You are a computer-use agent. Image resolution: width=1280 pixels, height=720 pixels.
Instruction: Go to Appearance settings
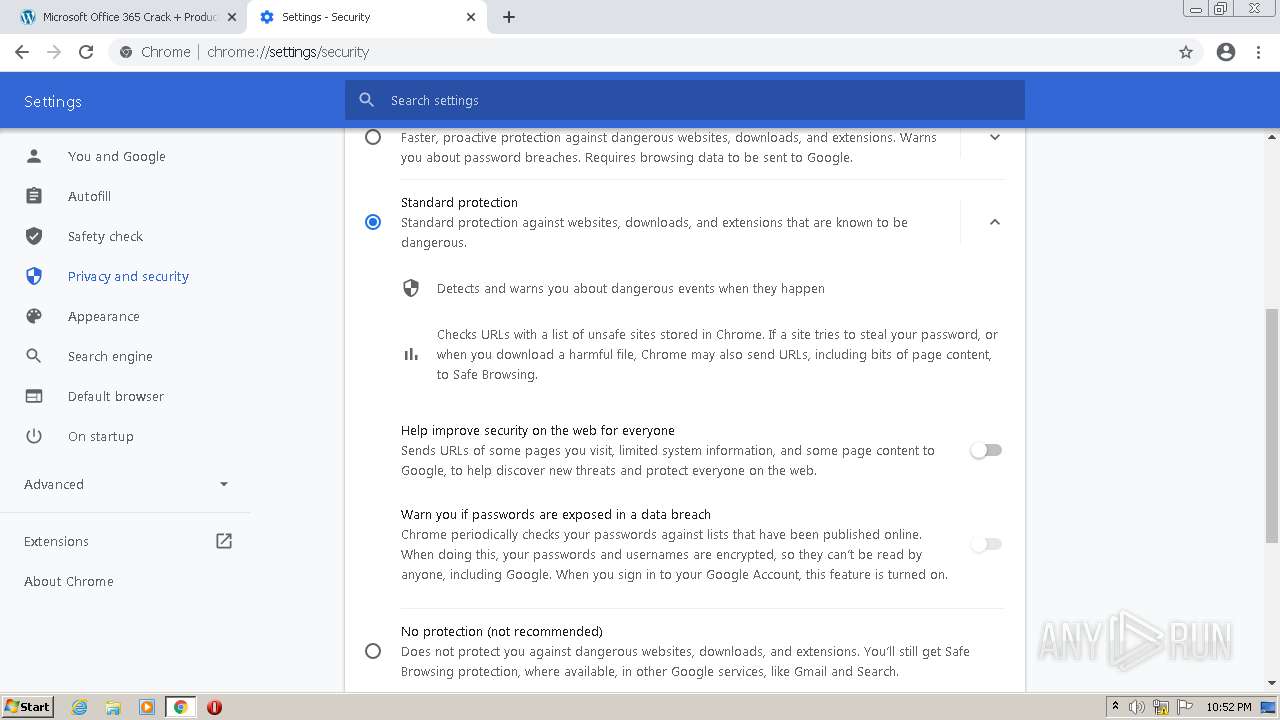(103, 316)
